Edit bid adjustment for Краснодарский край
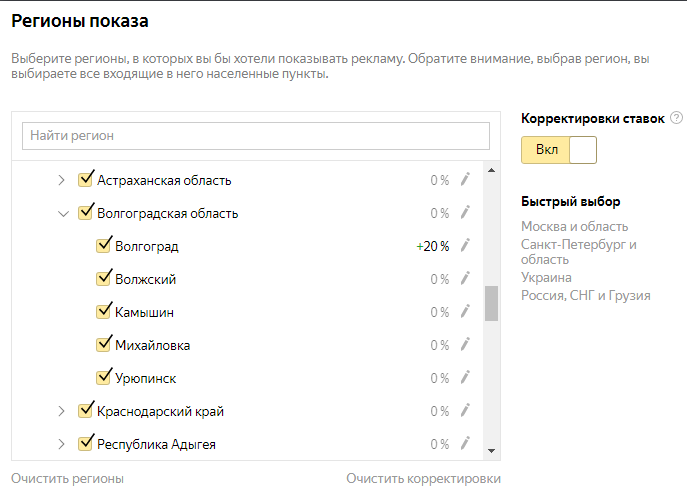Viewport: 687px width, 489px height. click(465, 411)
